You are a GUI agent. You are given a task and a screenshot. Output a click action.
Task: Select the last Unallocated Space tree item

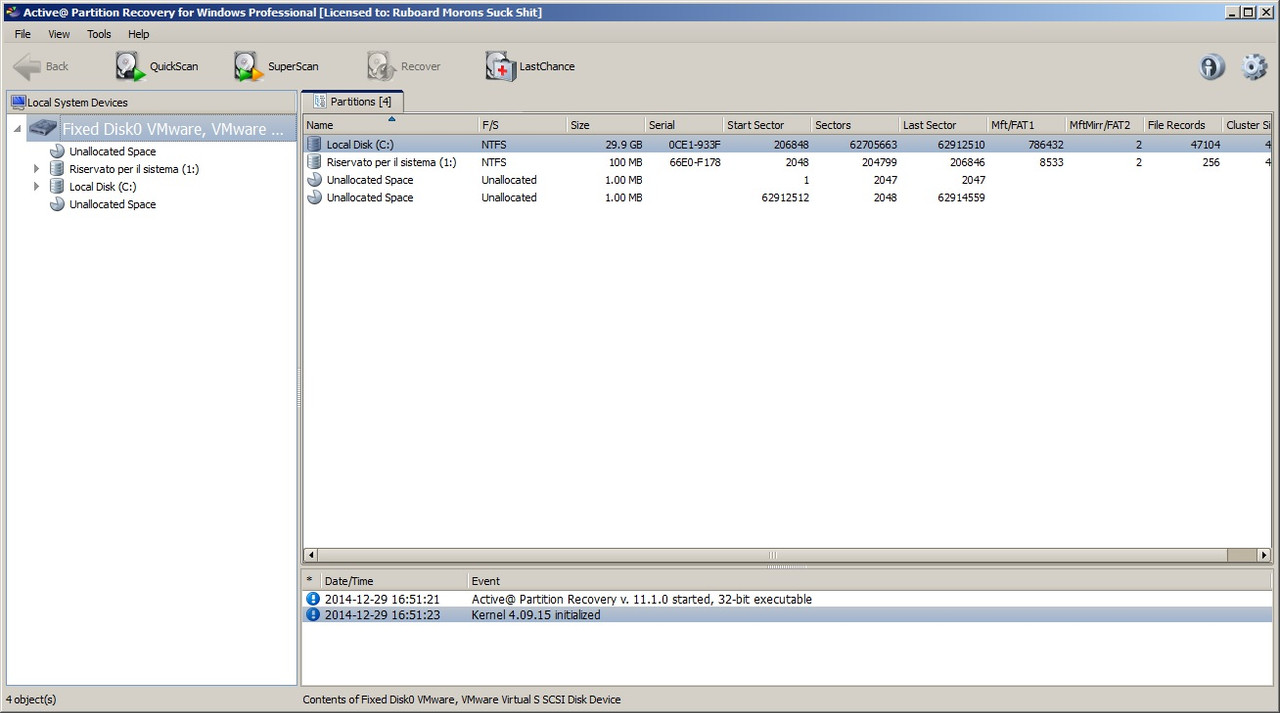(112, 204)
